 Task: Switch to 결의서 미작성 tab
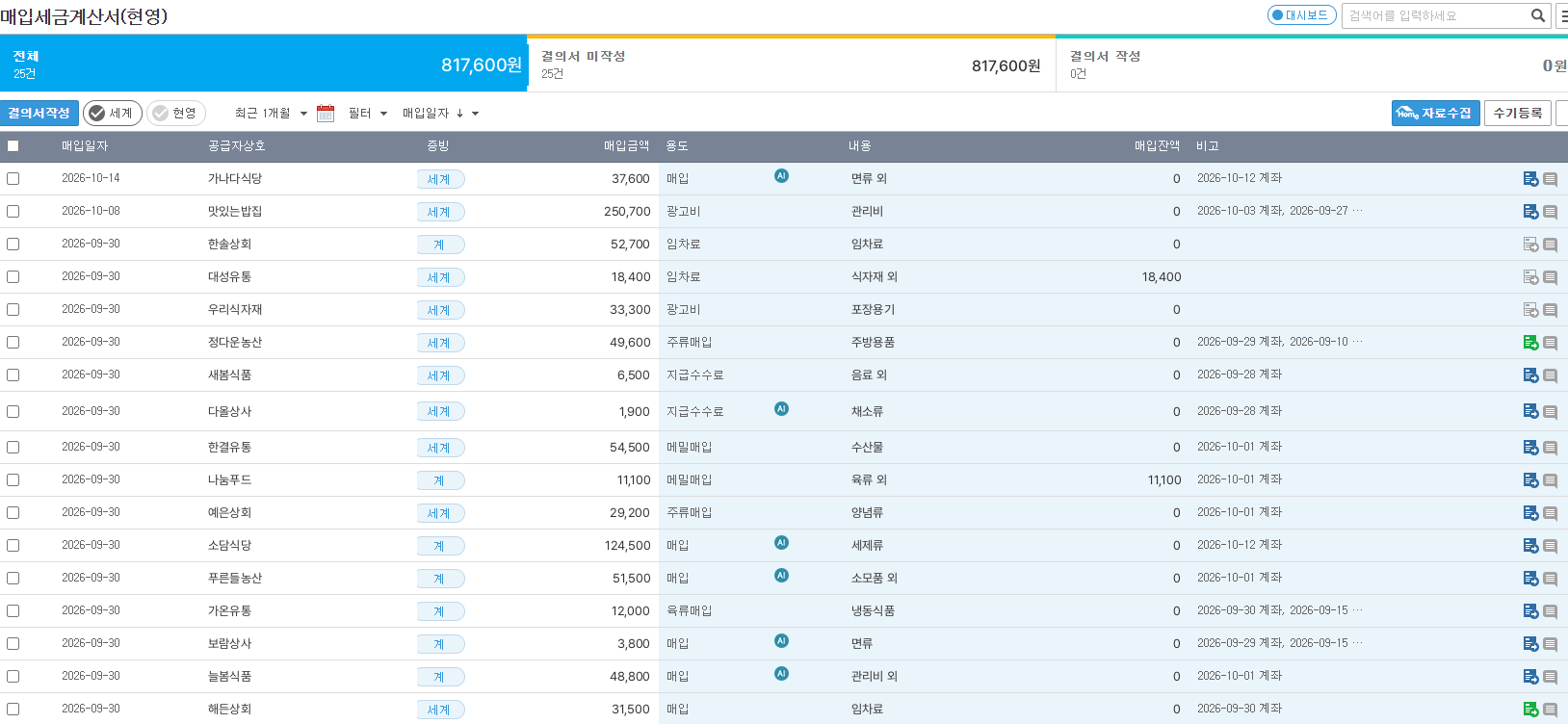coord(791,65)
